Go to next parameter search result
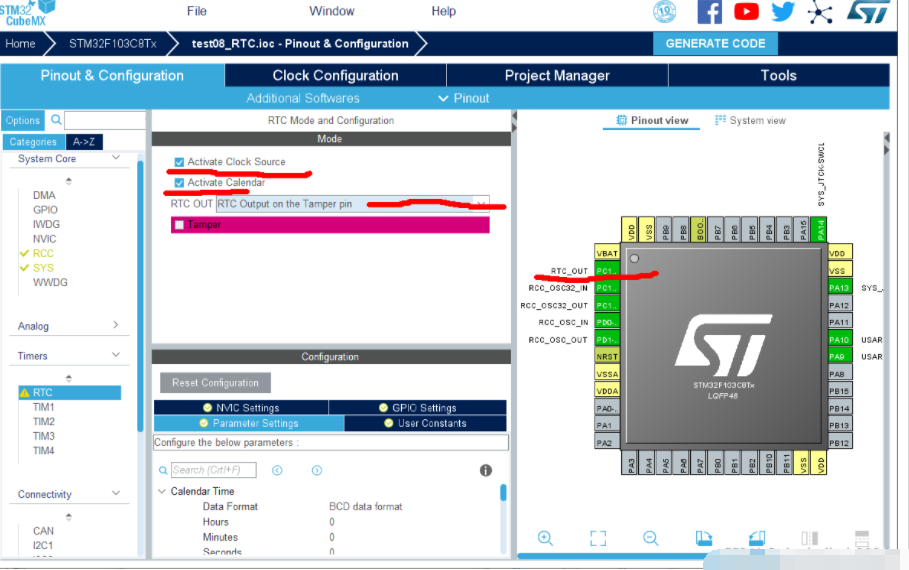 [x=317, y=470]
